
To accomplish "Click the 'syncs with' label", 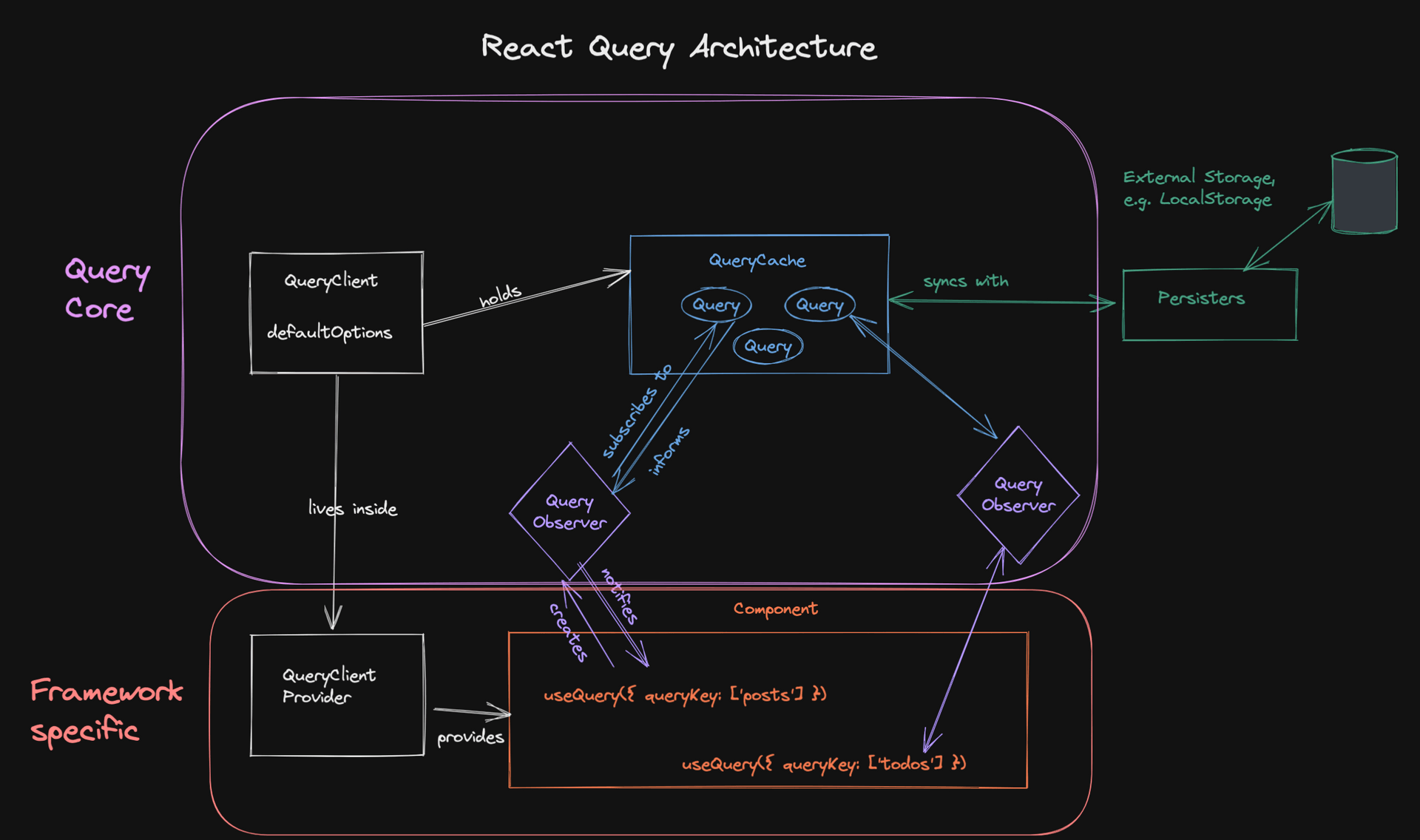I will pos(966,282).
